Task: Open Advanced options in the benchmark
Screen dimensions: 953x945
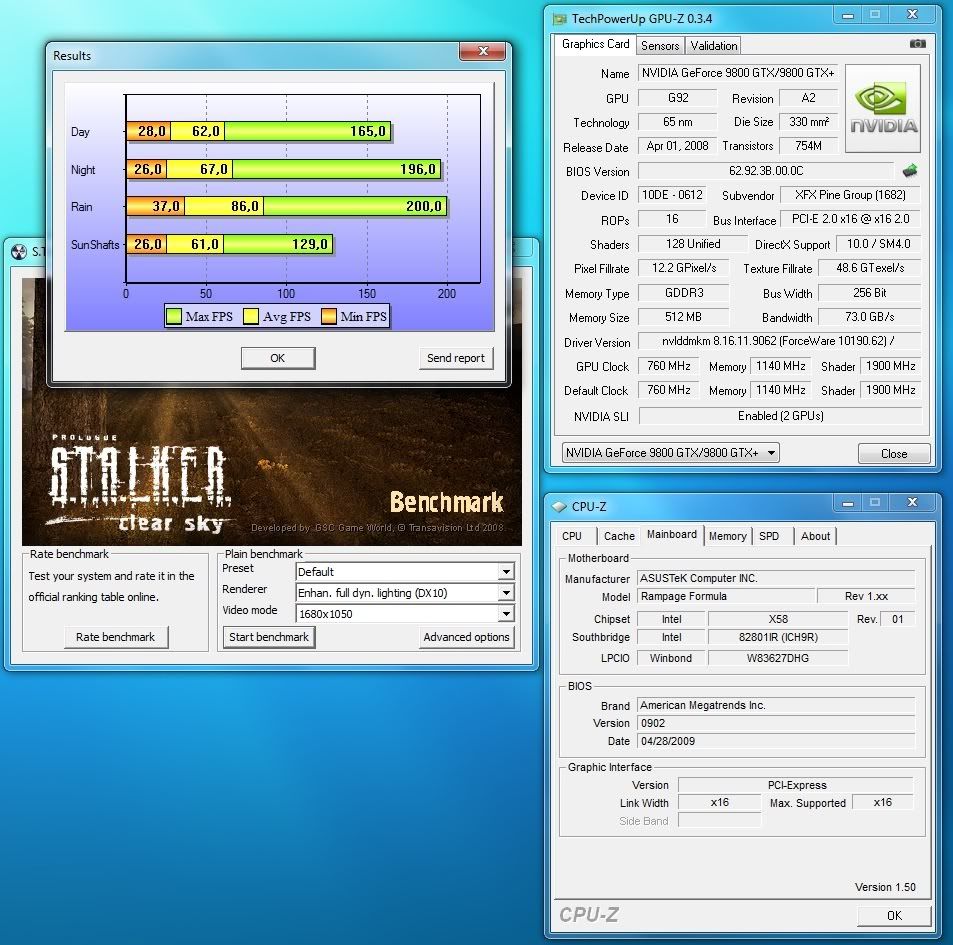Action: coord(466,637)
